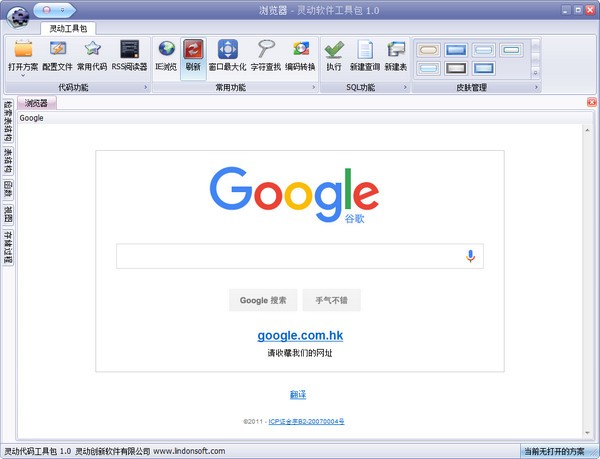Select the black skin swatch
600x459 pixels.
[456, 68]
